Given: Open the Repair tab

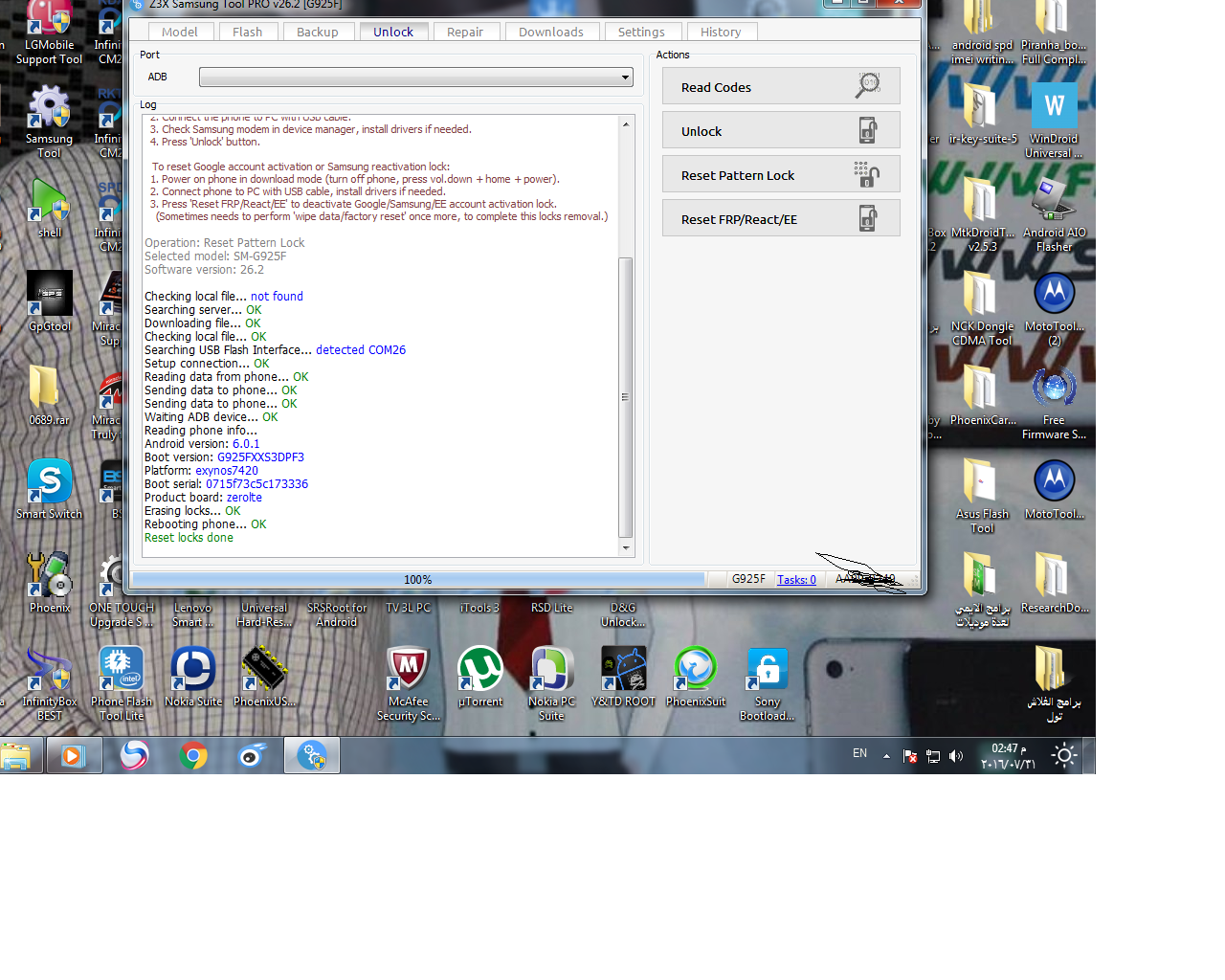Looking at the screenshot, I should (465, 32).
